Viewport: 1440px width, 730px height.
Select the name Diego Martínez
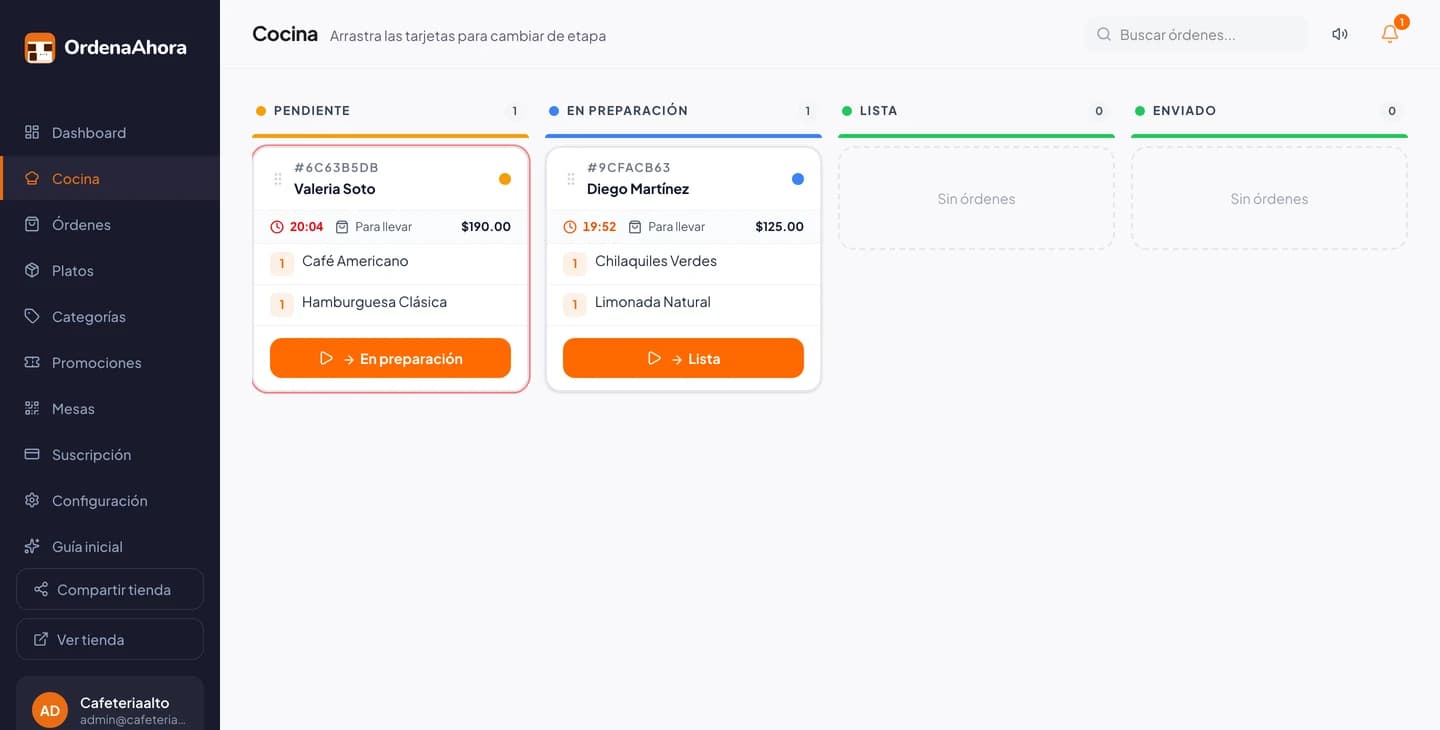point(638,189)
